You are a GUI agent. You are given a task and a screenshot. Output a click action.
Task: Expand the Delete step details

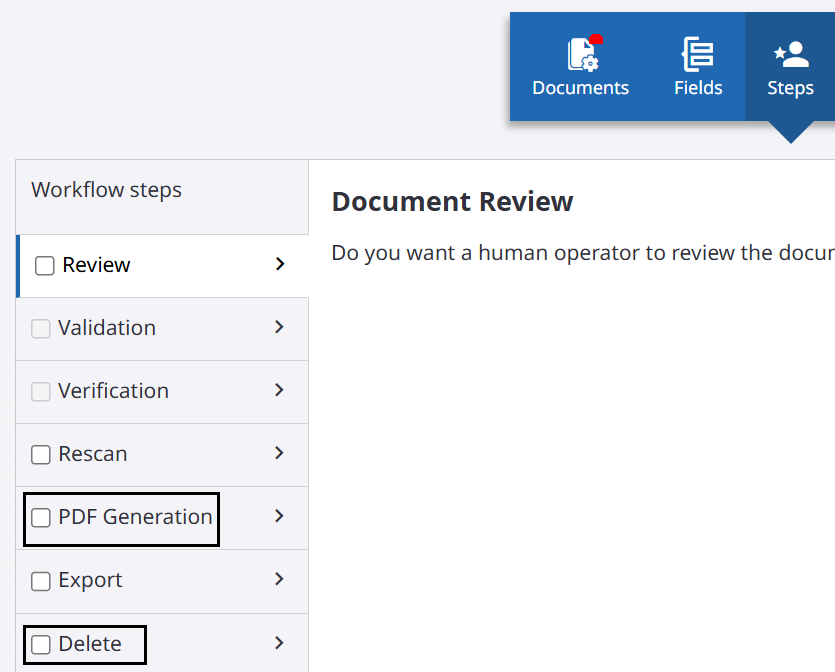(279, 644)
